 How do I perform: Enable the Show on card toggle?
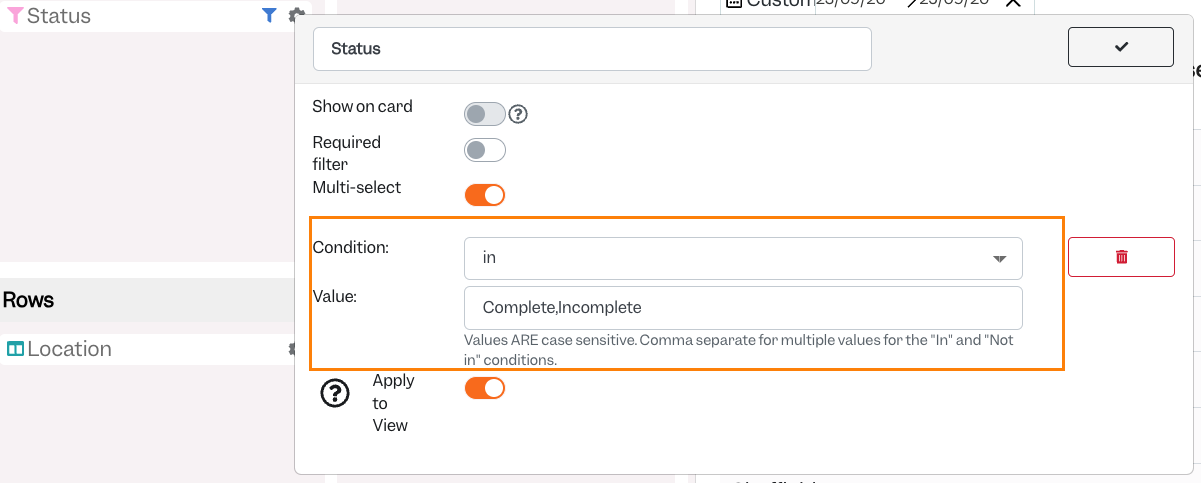485,113
